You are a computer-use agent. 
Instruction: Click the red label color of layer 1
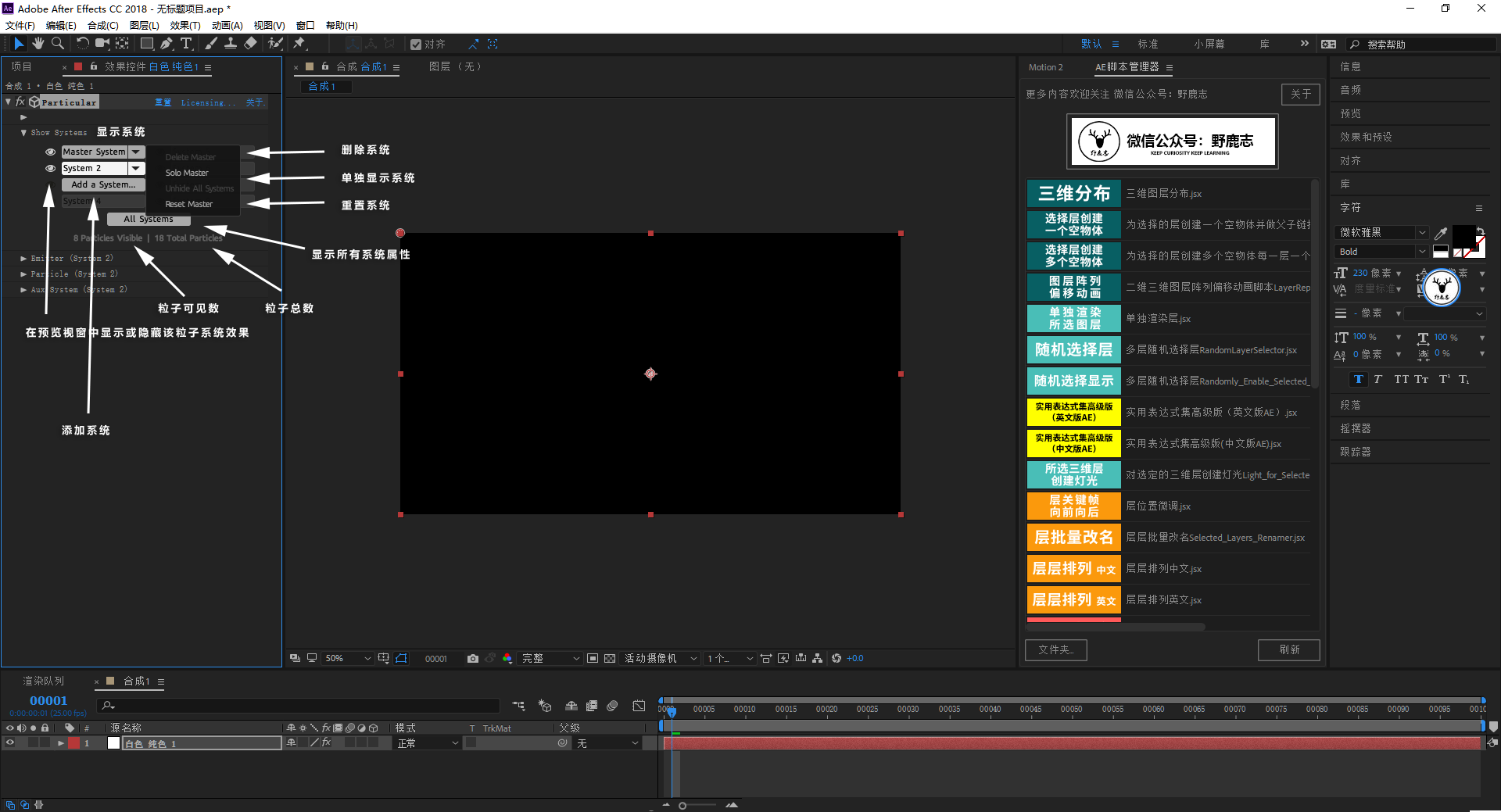pos(74,743)
